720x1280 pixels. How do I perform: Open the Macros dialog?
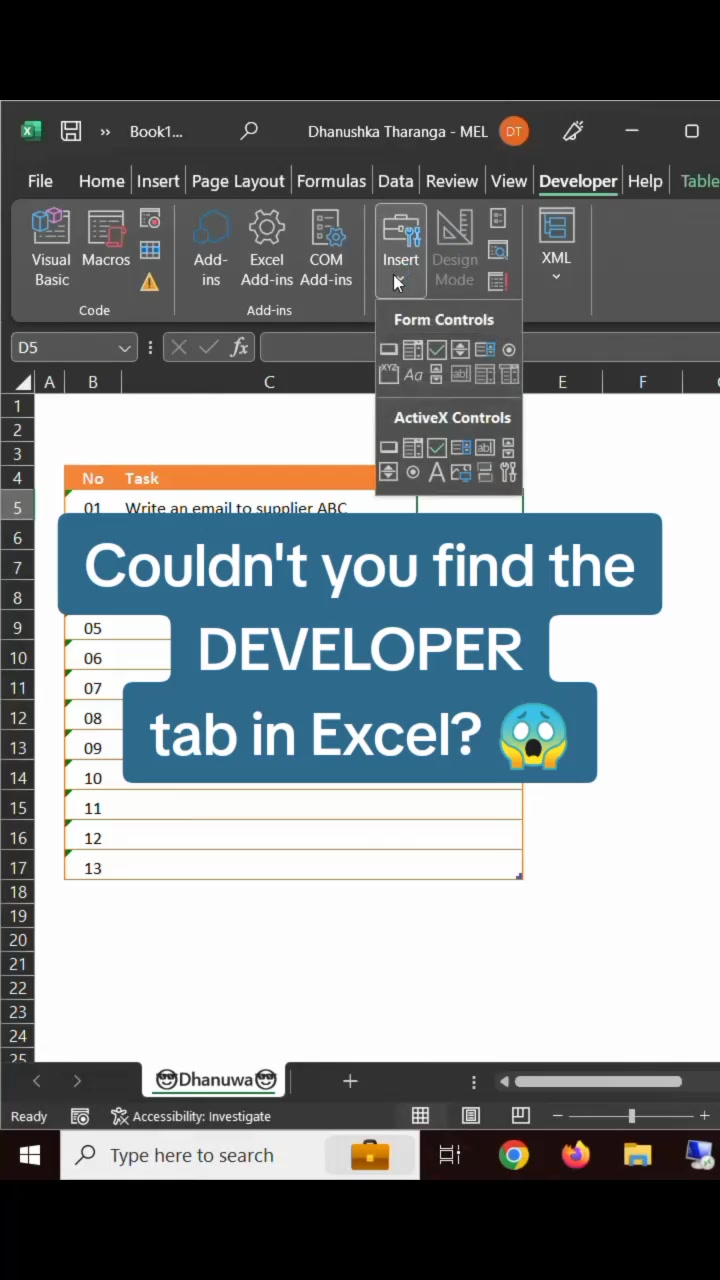point(106,240)
